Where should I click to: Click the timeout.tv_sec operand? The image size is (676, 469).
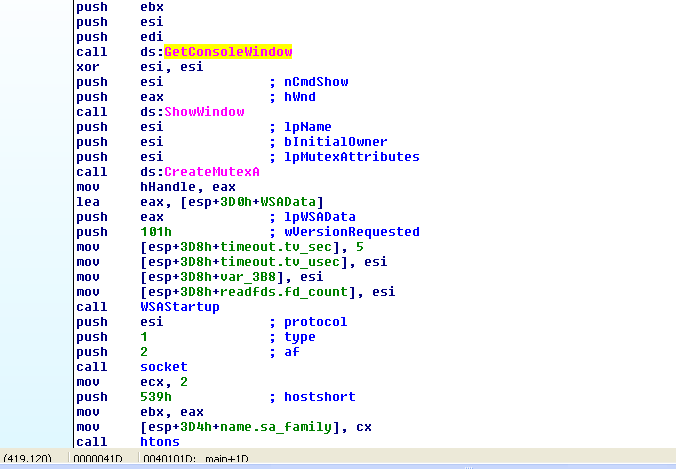275,247
